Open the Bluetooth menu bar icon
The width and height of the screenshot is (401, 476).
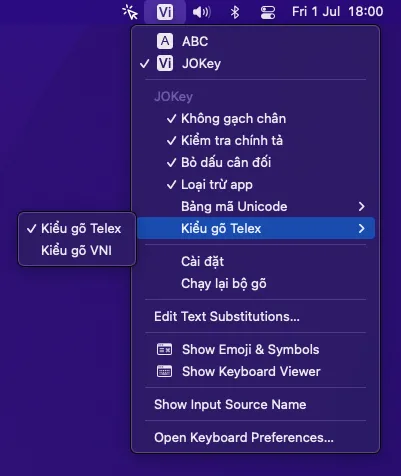235,12
